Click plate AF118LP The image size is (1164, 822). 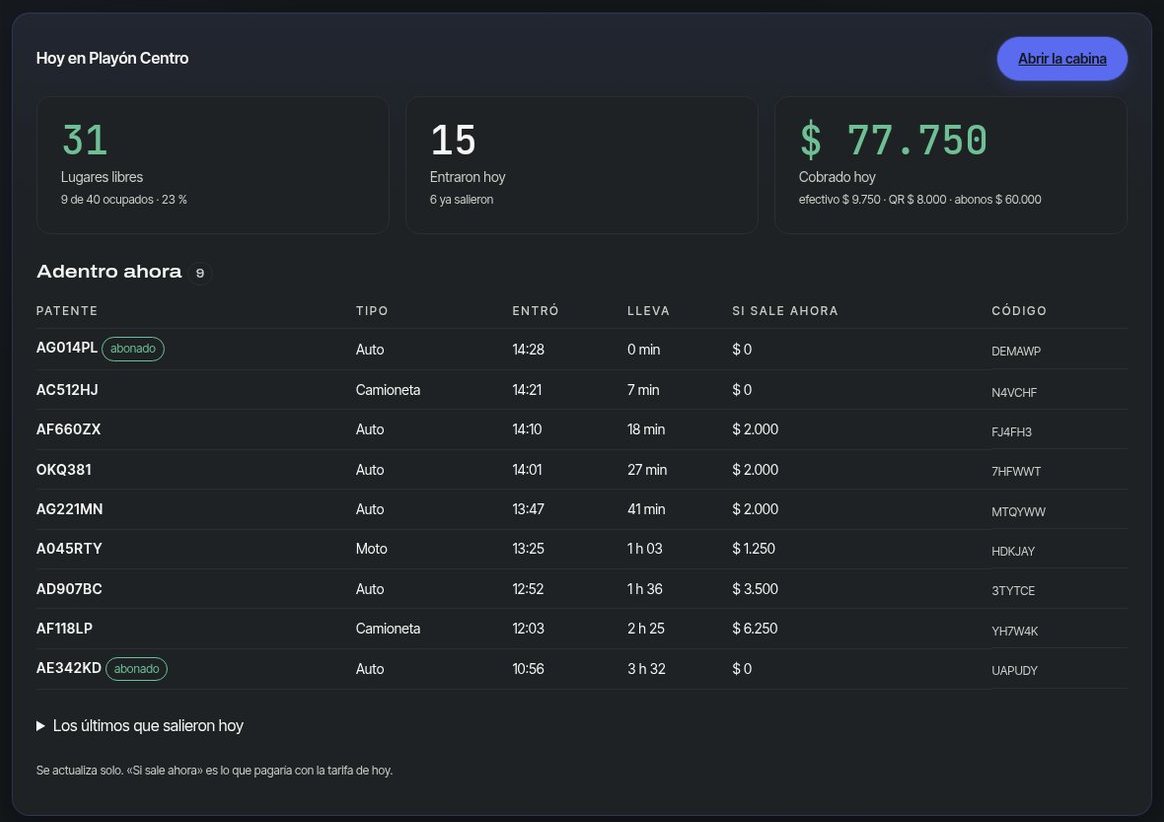click(x=65, y=628)
